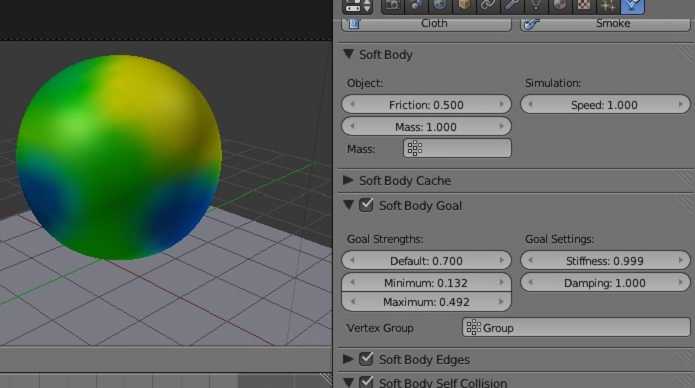Increase Mass with right arrow

point(501,127)
